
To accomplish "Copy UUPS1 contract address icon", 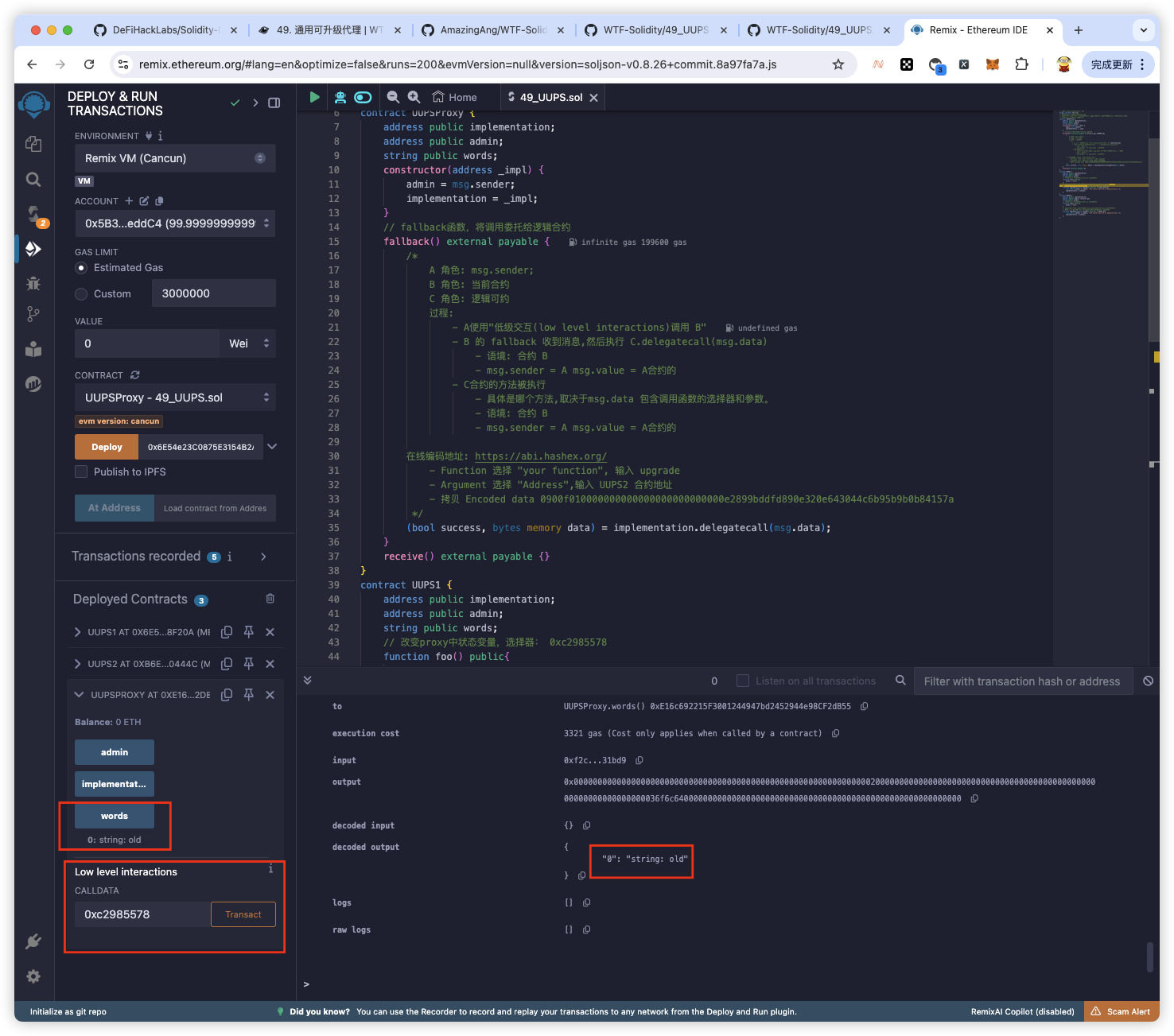I will click(x=227, y=631).
